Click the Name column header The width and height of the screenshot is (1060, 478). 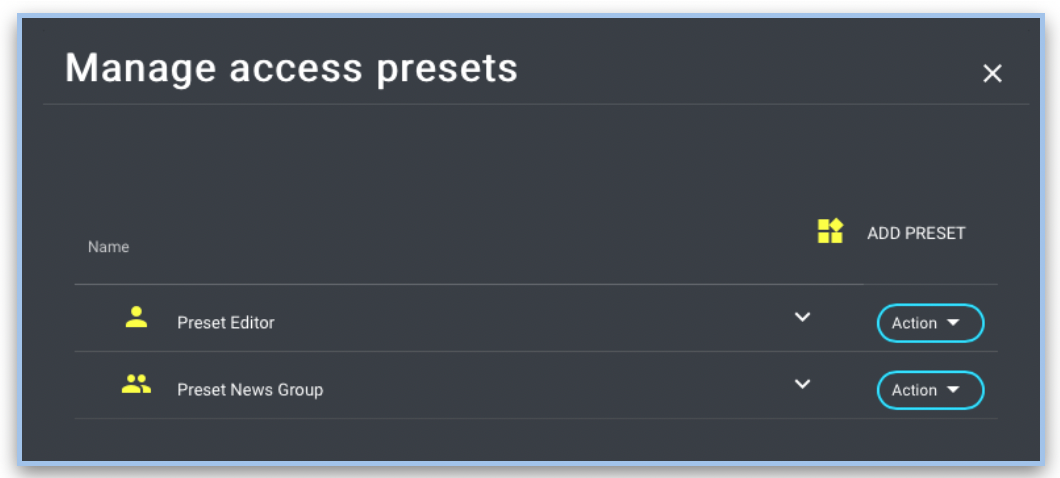click(x=108, y=247)
